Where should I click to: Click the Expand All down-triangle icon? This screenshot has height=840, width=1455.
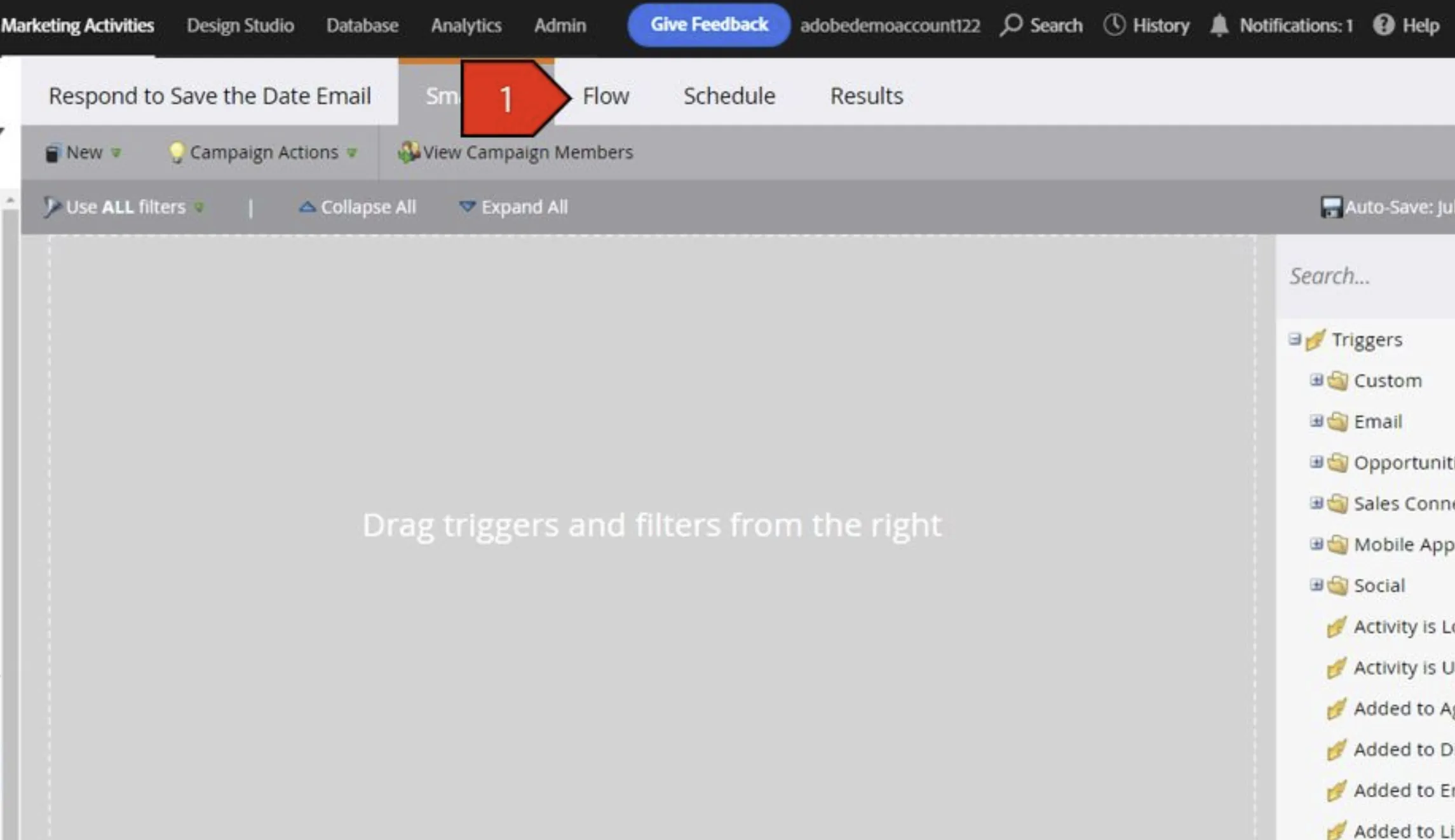[467, 207]
